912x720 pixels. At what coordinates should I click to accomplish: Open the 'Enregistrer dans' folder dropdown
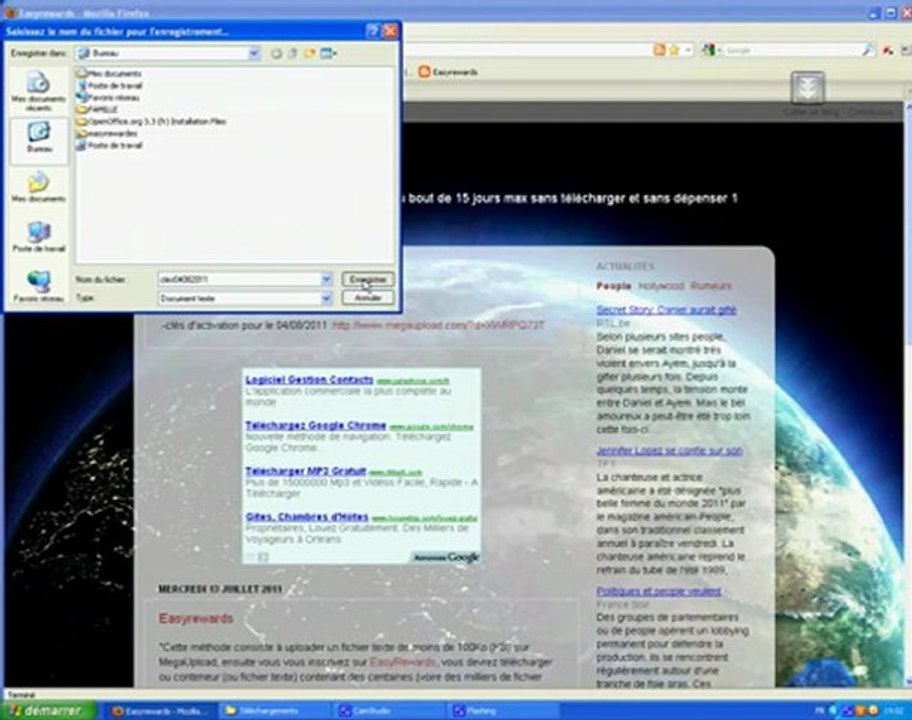[254, 54]
